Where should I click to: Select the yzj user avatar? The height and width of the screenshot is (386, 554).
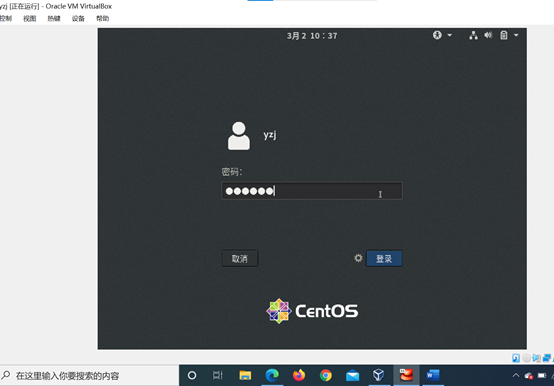tap(239, 136)
